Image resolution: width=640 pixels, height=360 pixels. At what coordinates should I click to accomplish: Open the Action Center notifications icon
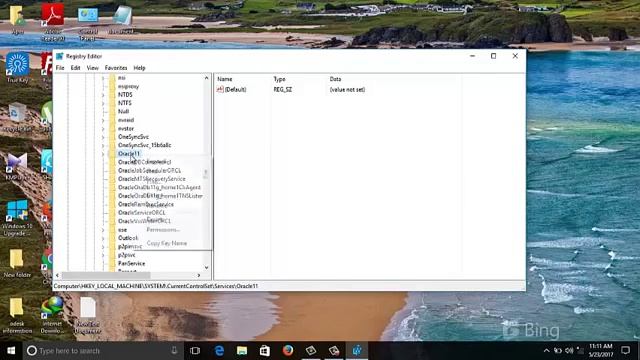(x=625, y=350)
